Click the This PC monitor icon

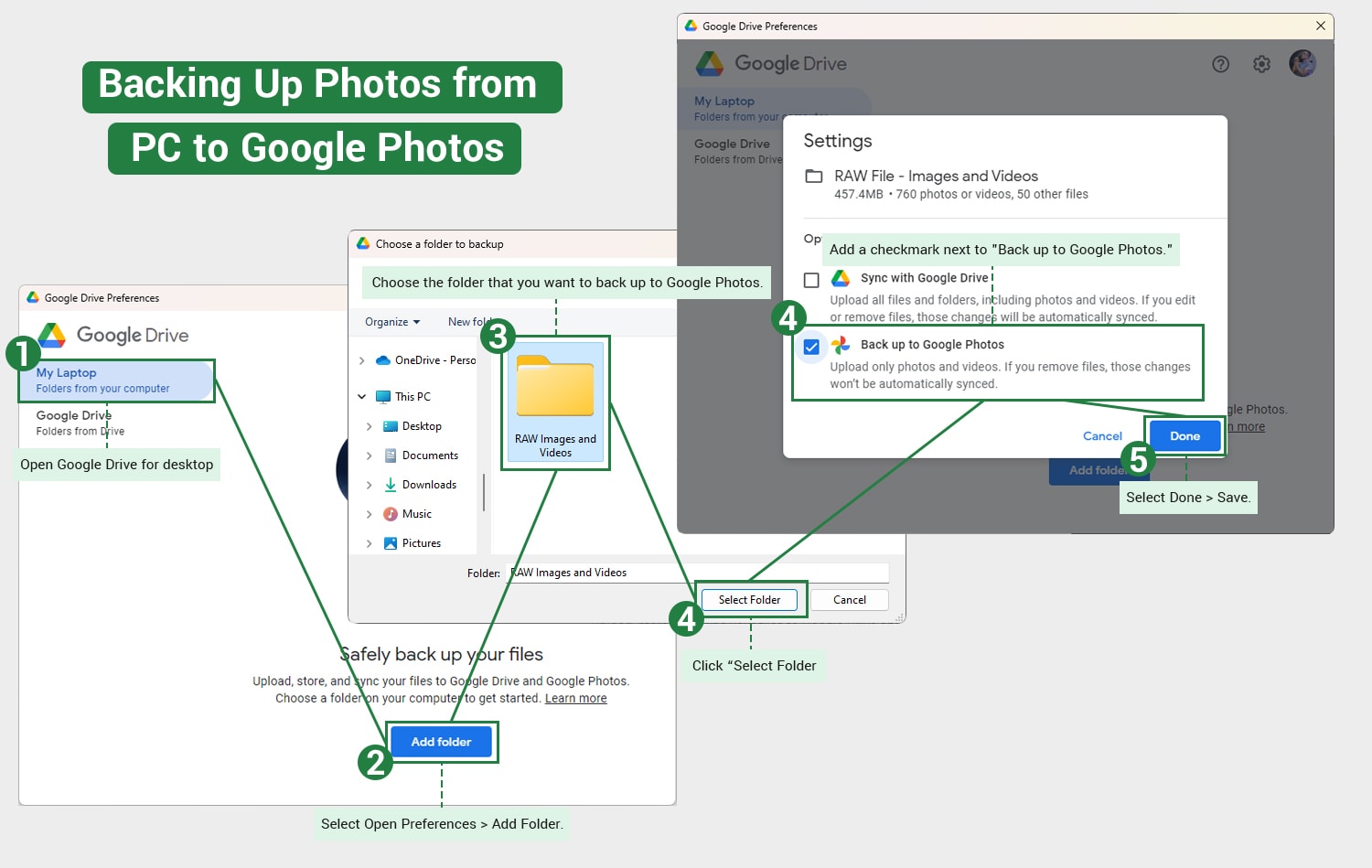(x=383, y=397)
